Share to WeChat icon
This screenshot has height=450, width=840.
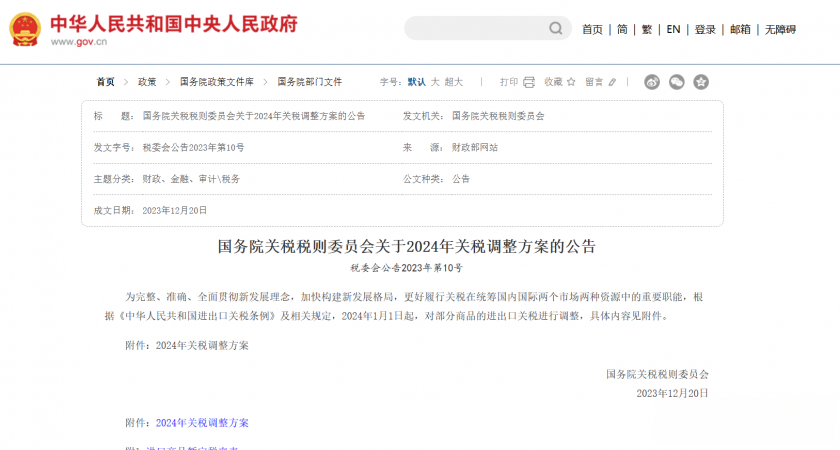point(677,82)
